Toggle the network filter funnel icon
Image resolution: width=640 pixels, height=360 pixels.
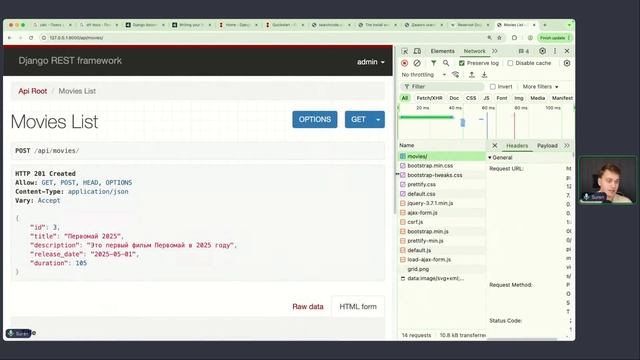[433, 63]
